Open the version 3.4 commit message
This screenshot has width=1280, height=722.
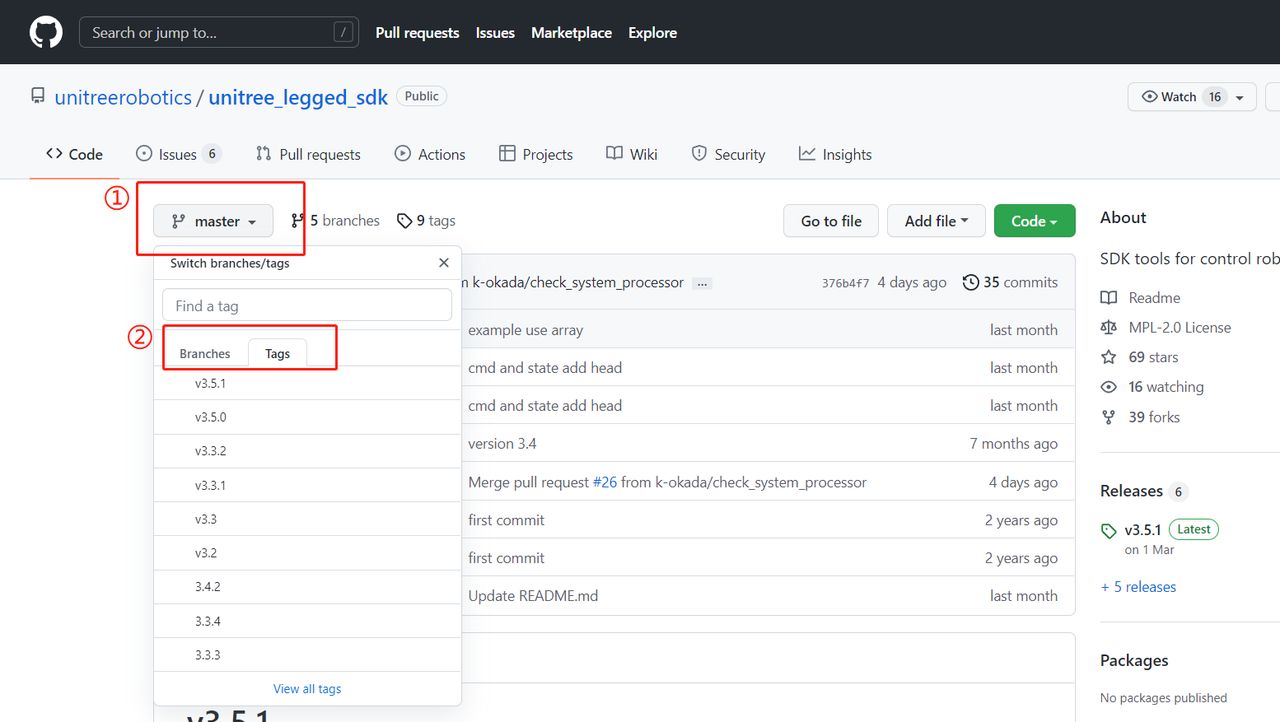coord(502,444)
